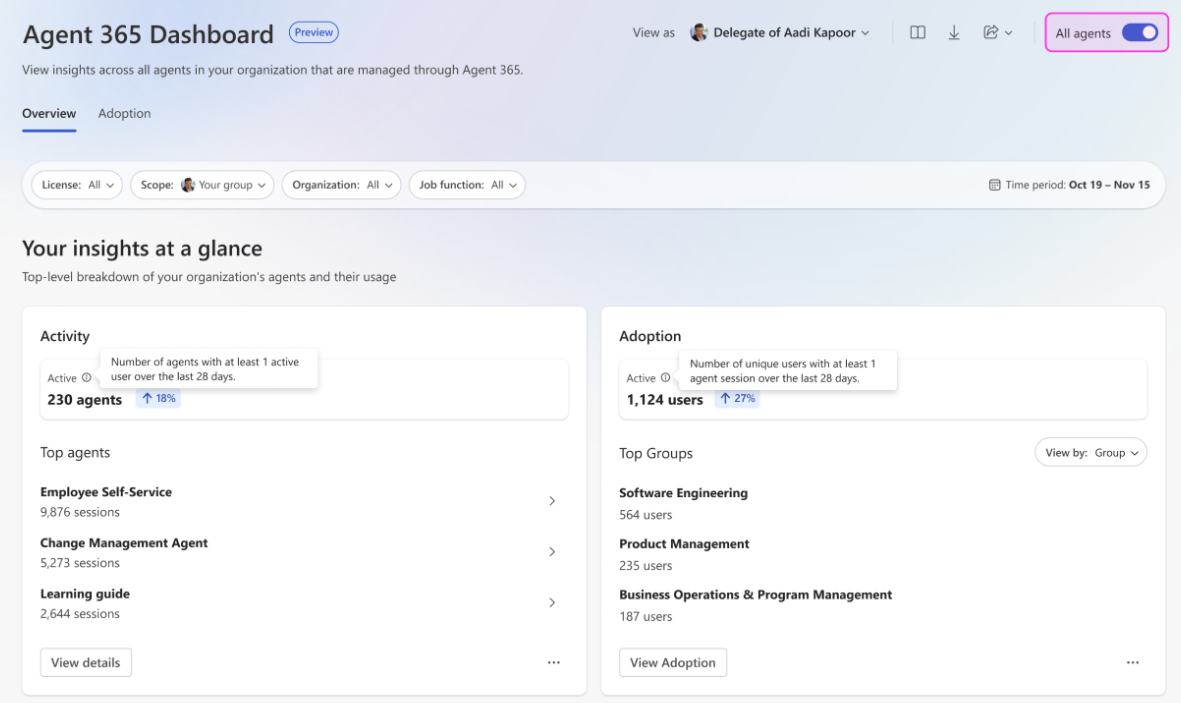Viewport: 1181px width, 703px height.
Task: Click Your insights at a glance heading
Action: pos(142,249)
